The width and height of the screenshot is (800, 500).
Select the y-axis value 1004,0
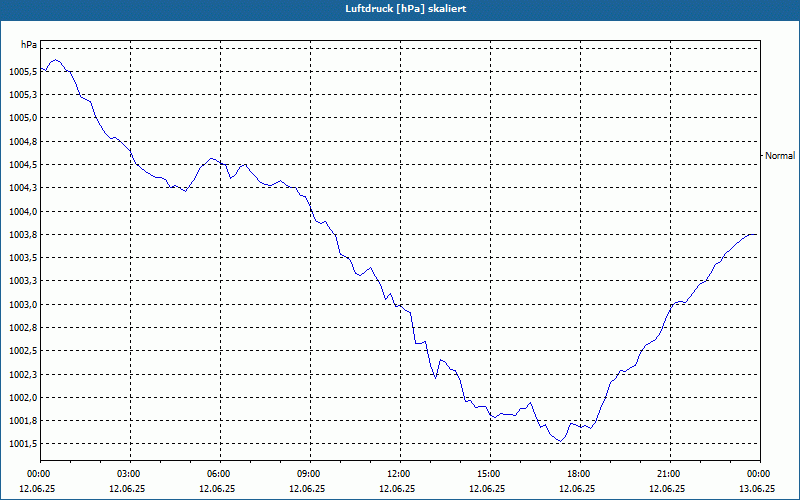(23, 212)
